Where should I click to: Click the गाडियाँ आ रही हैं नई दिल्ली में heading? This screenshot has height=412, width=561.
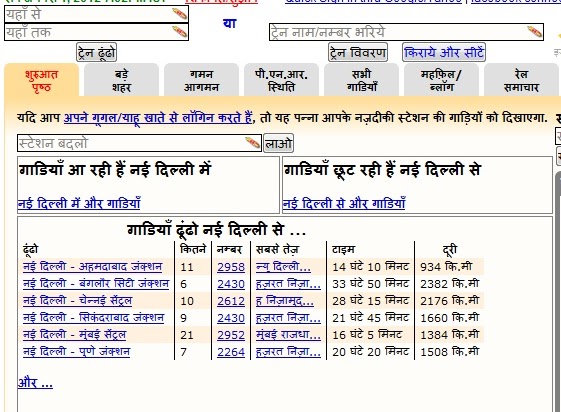click(115, 169)
